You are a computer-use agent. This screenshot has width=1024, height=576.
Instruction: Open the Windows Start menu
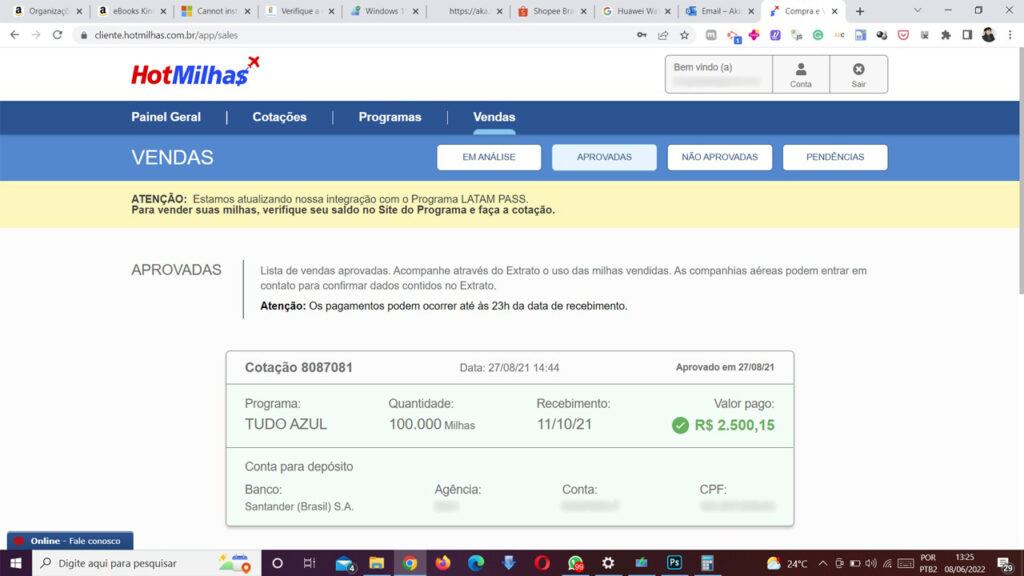[16, 563]
